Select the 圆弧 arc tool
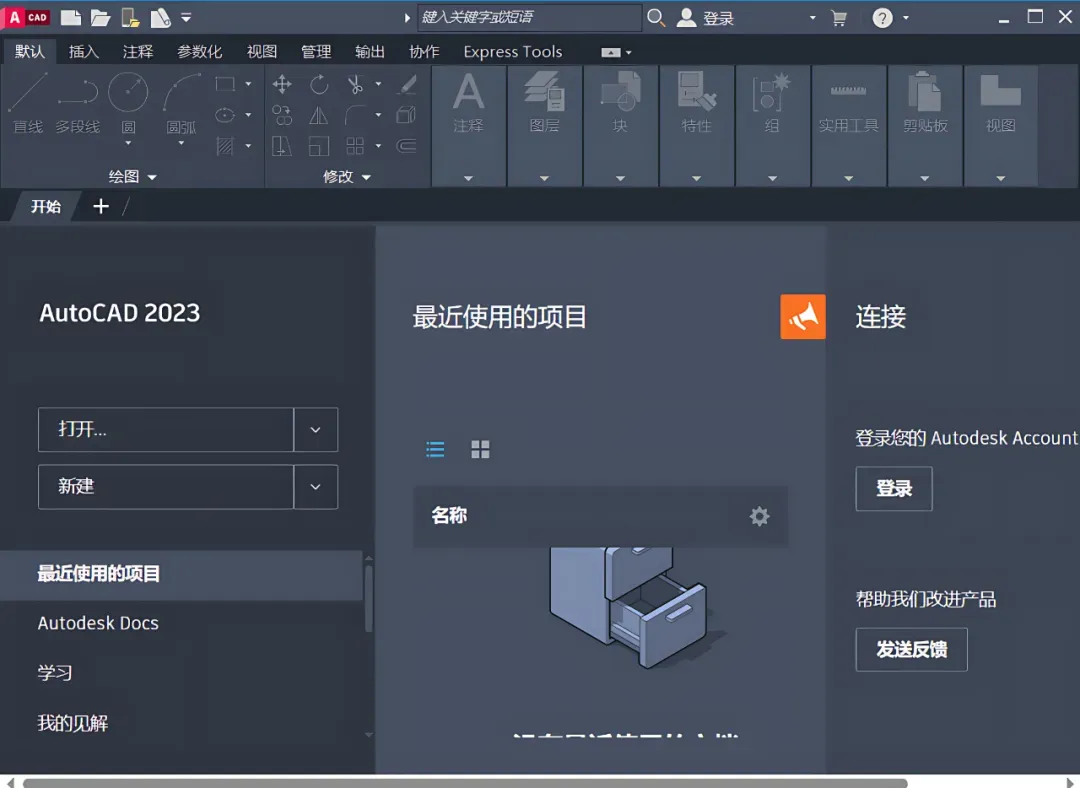The height and width of the screenshot is (788, 1080). pos(181,103)
